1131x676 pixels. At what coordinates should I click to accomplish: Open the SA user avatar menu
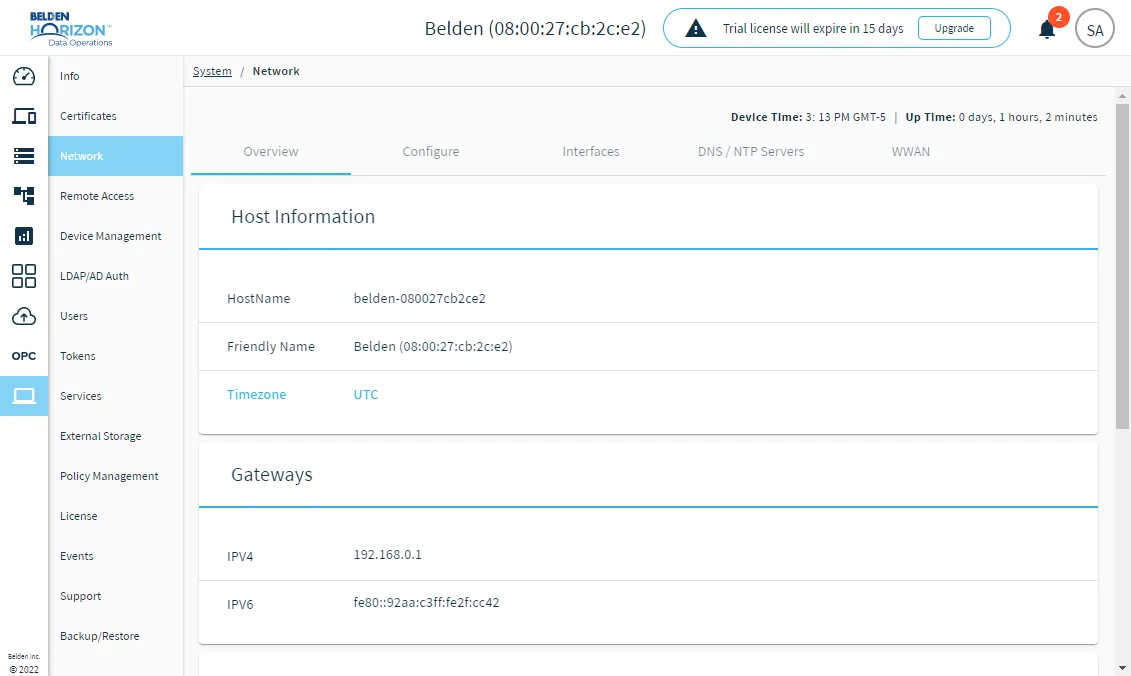click(1094, 30)
